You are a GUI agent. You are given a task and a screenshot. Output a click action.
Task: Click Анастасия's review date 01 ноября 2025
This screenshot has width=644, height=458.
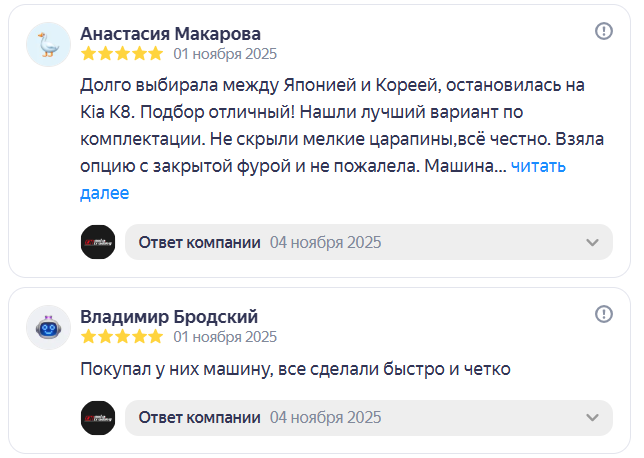coord(225,54)
